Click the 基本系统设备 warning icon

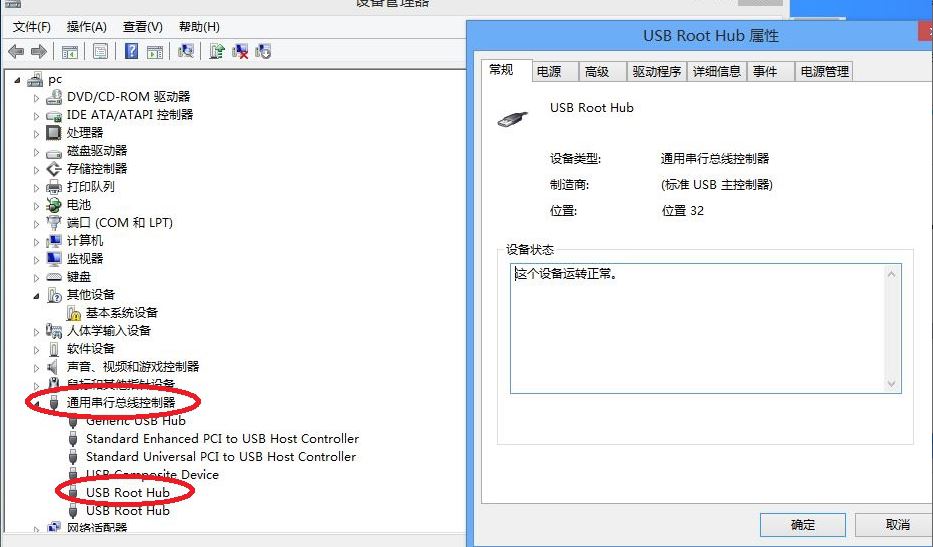pos(73,312)
